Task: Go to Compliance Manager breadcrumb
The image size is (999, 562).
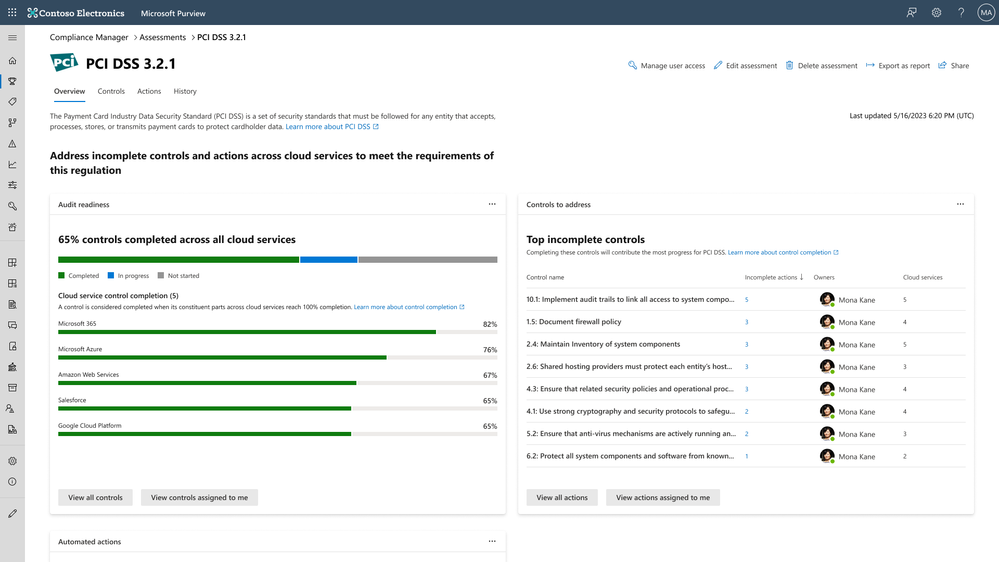Action: click(89, 37)
